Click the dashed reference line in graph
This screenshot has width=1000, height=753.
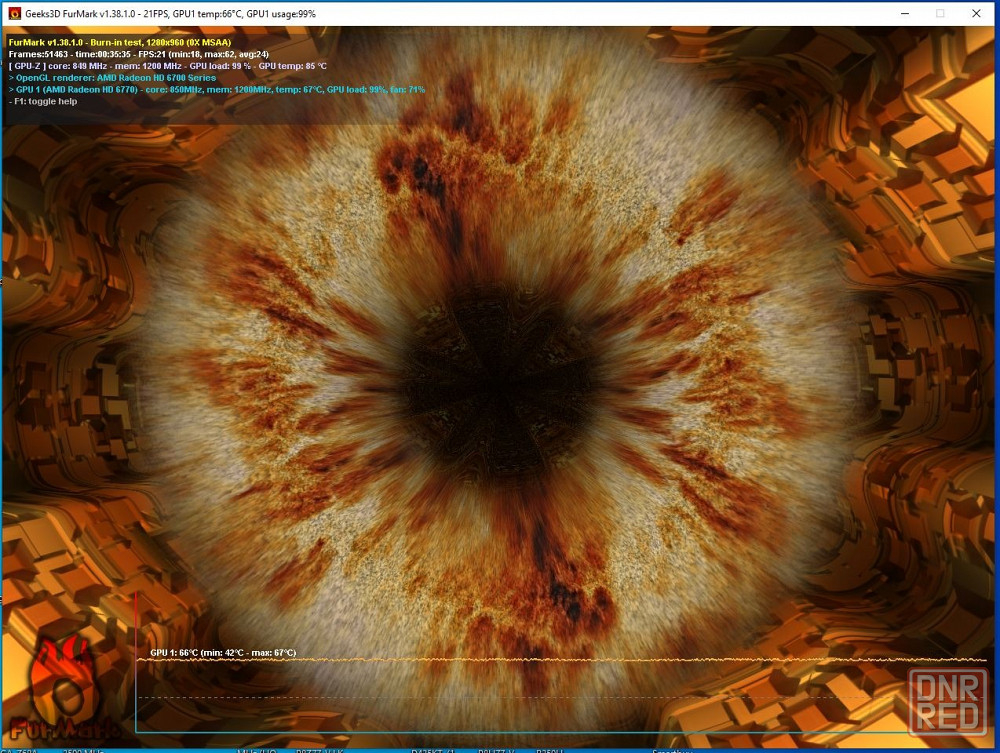[500, 697]
